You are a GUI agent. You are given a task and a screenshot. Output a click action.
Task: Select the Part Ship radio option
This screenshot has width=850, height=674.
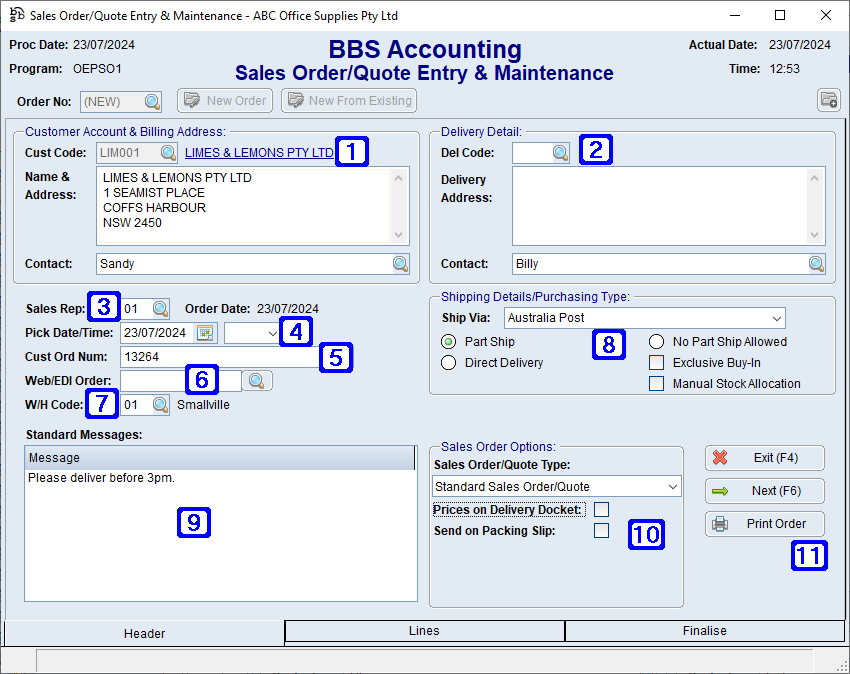tap(448, 342)
